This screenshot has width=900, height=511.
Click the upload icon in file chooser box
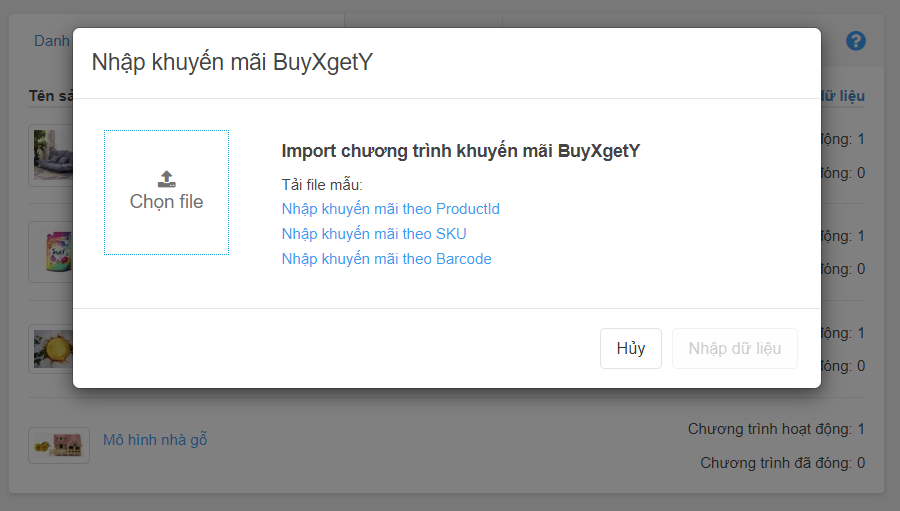[x=166, y=179]
